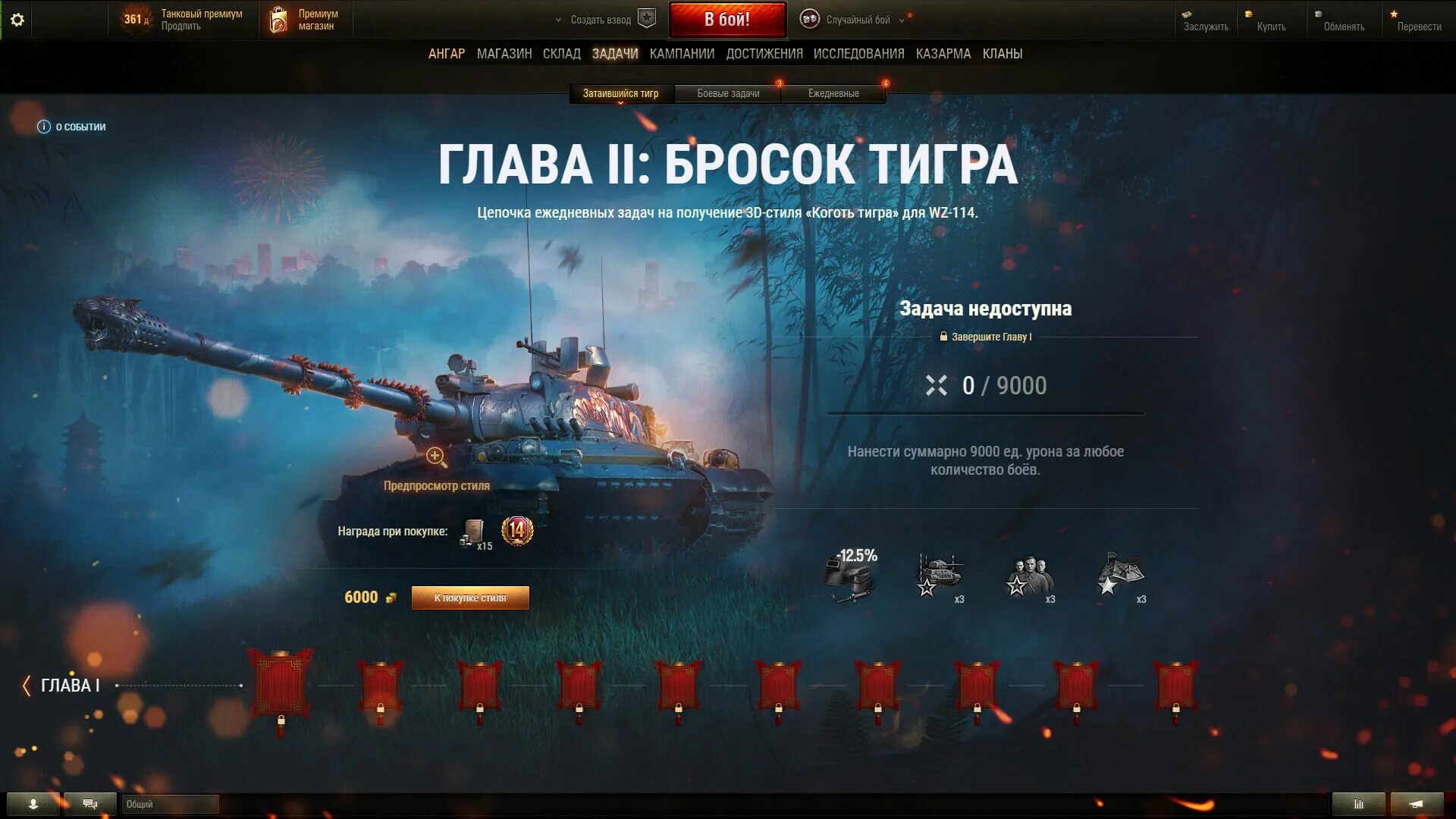Screen dimensions: 1456x819
Task: Click the level 14 battle pass badge
Action: coord(517,530)
